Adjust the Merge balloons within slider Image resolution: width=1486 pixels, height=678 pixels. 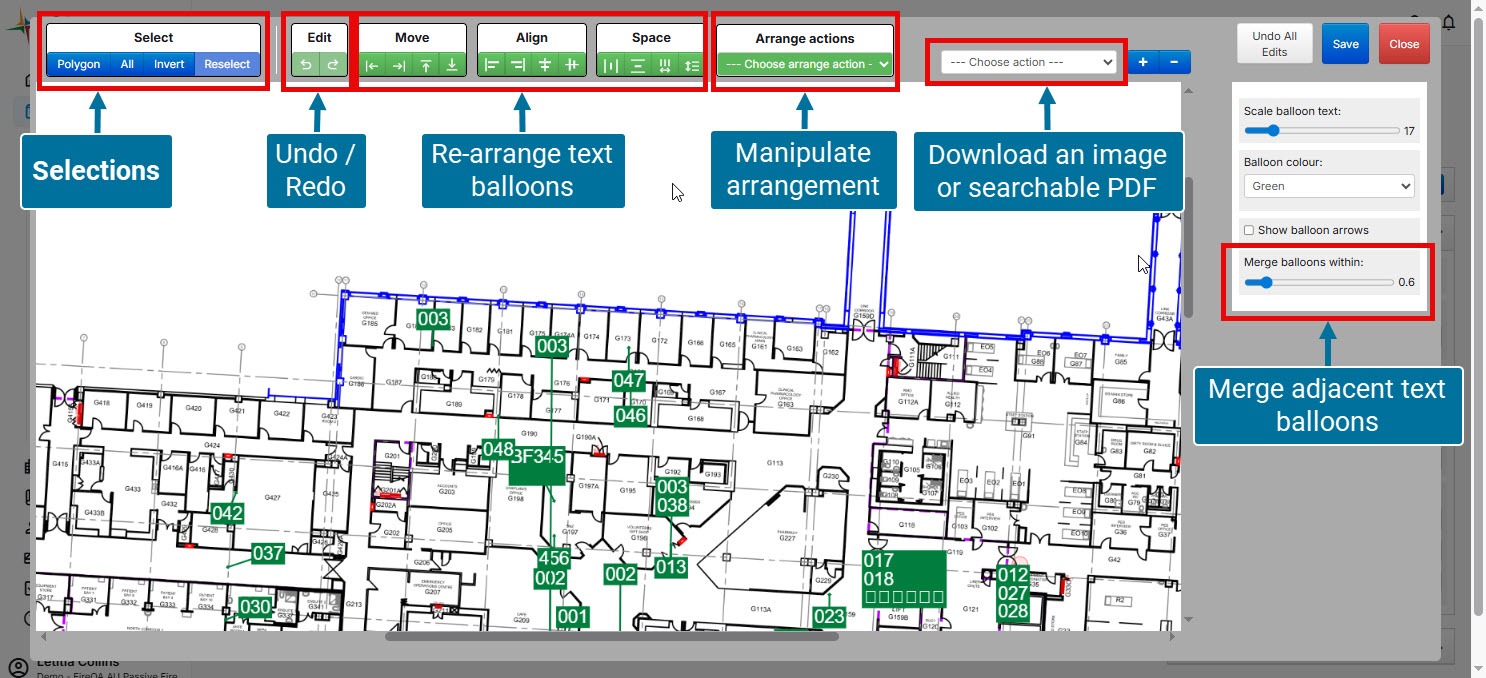coord(1266,283)
